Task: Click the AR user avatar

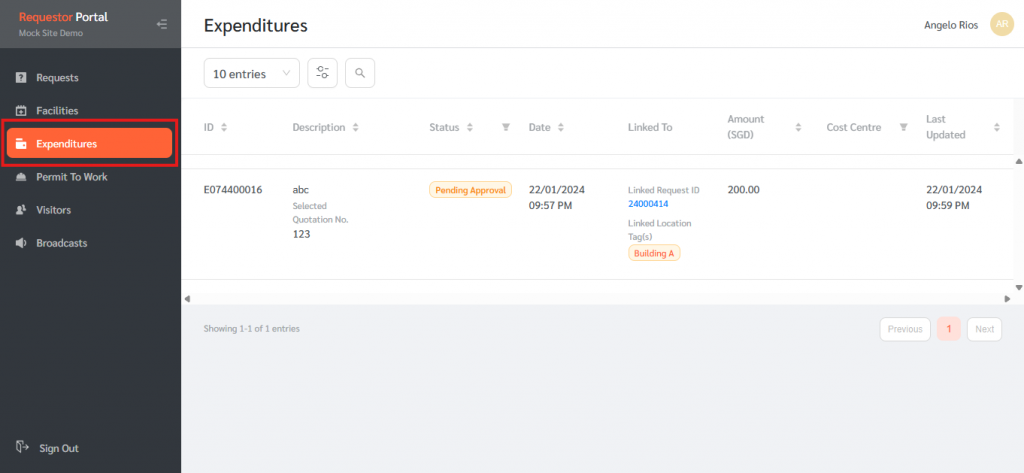Action: [1001, 25]
